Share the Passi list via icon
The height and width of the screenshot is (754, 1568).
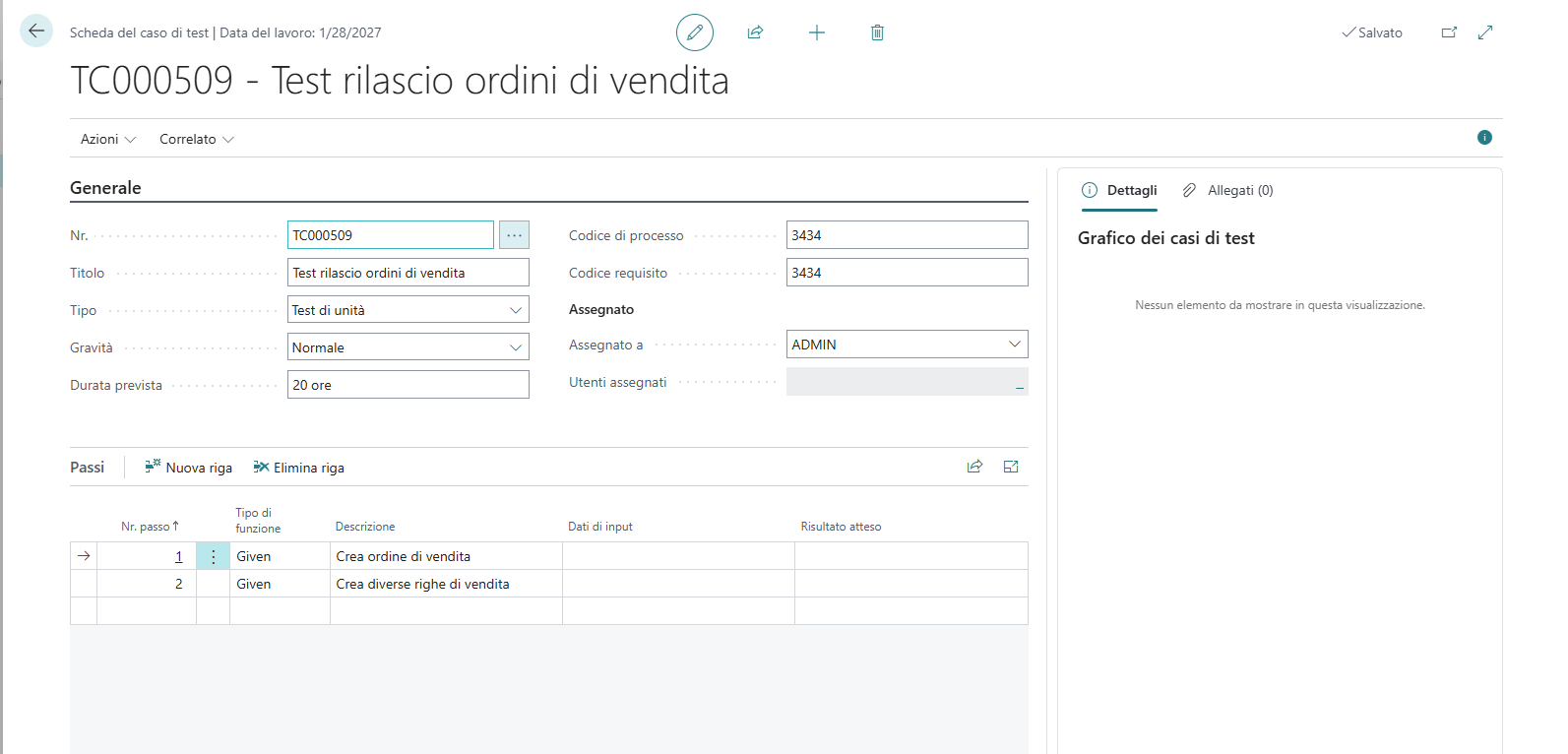click(974, 467)
